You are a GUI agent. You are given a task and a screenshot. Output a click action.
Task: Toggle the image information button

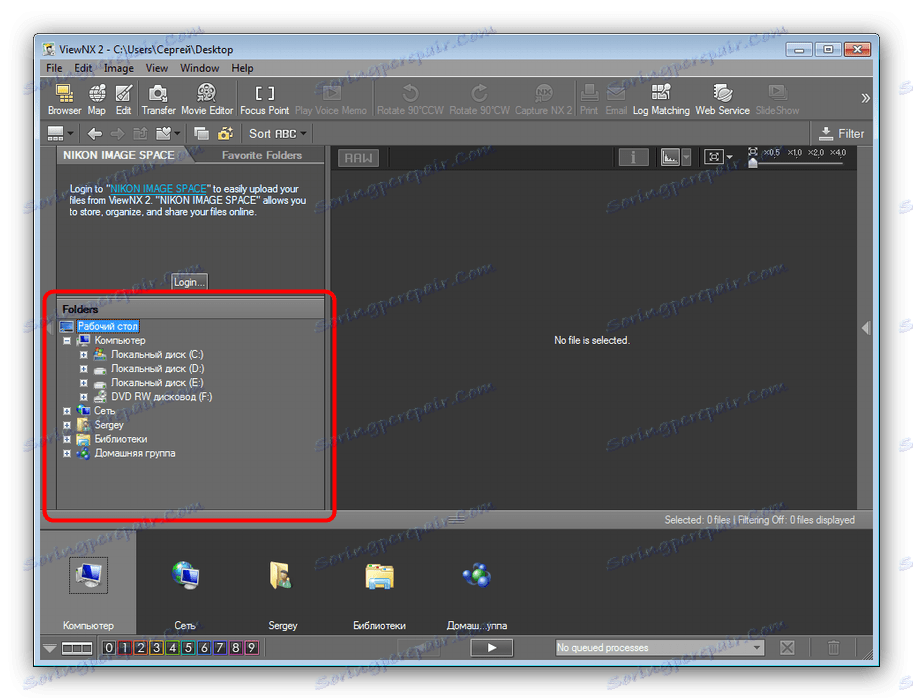click(633, 157)
